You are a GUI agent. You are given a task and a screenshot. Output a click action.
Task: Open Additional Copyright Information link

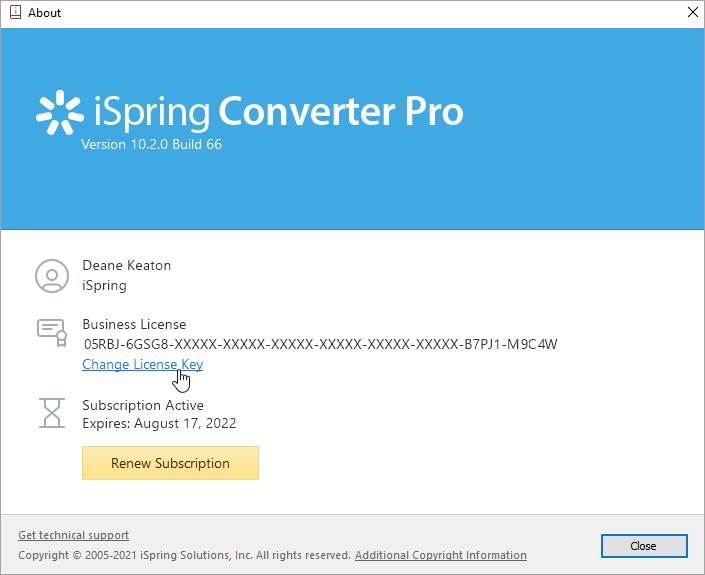click(x=441, y=555)
